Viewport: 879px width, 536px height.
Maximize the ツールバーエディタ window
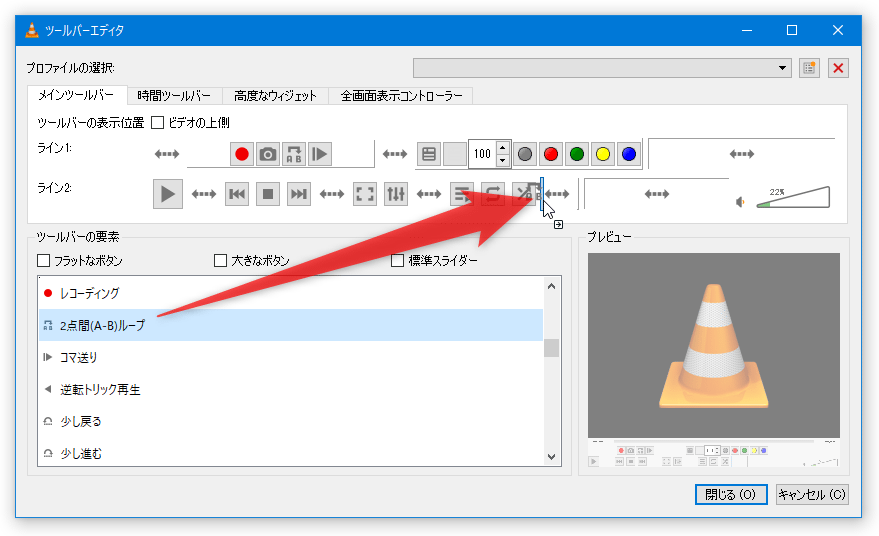pyautogui.click(x=792, y=30)
